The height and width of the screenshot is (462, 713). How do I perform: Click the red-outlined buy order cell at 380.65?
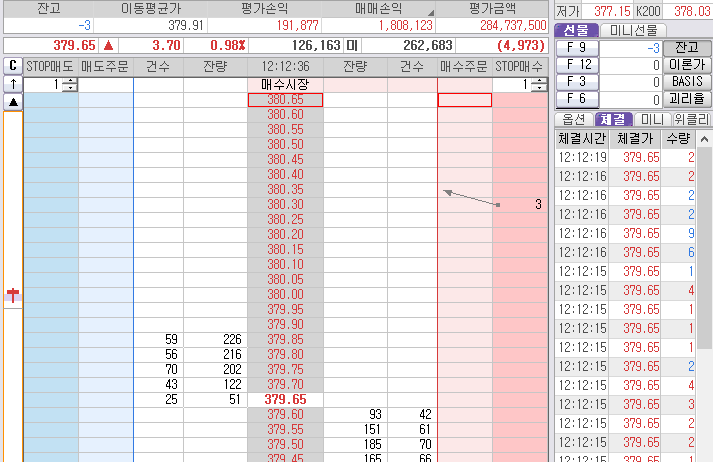point(465,100)
